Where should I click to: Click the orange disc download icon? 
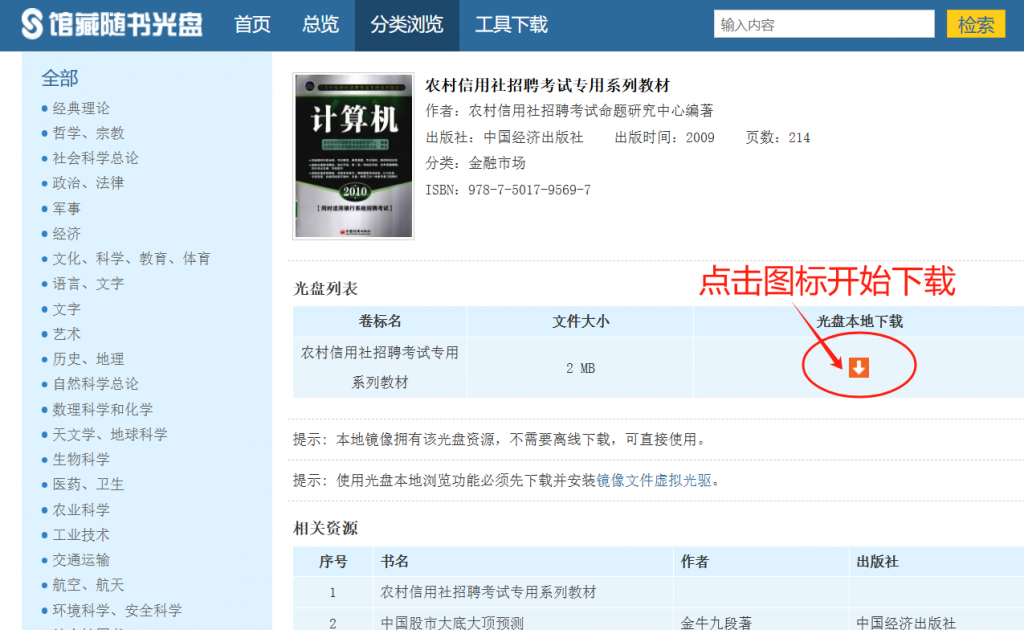tap(859, 368)
